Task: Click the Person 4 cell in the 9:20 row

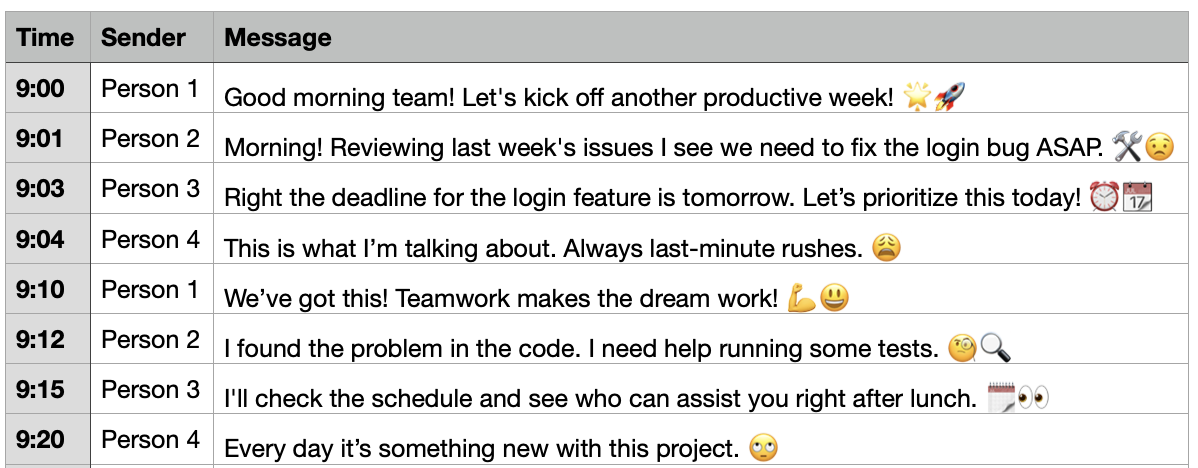Action: point(150,439)
